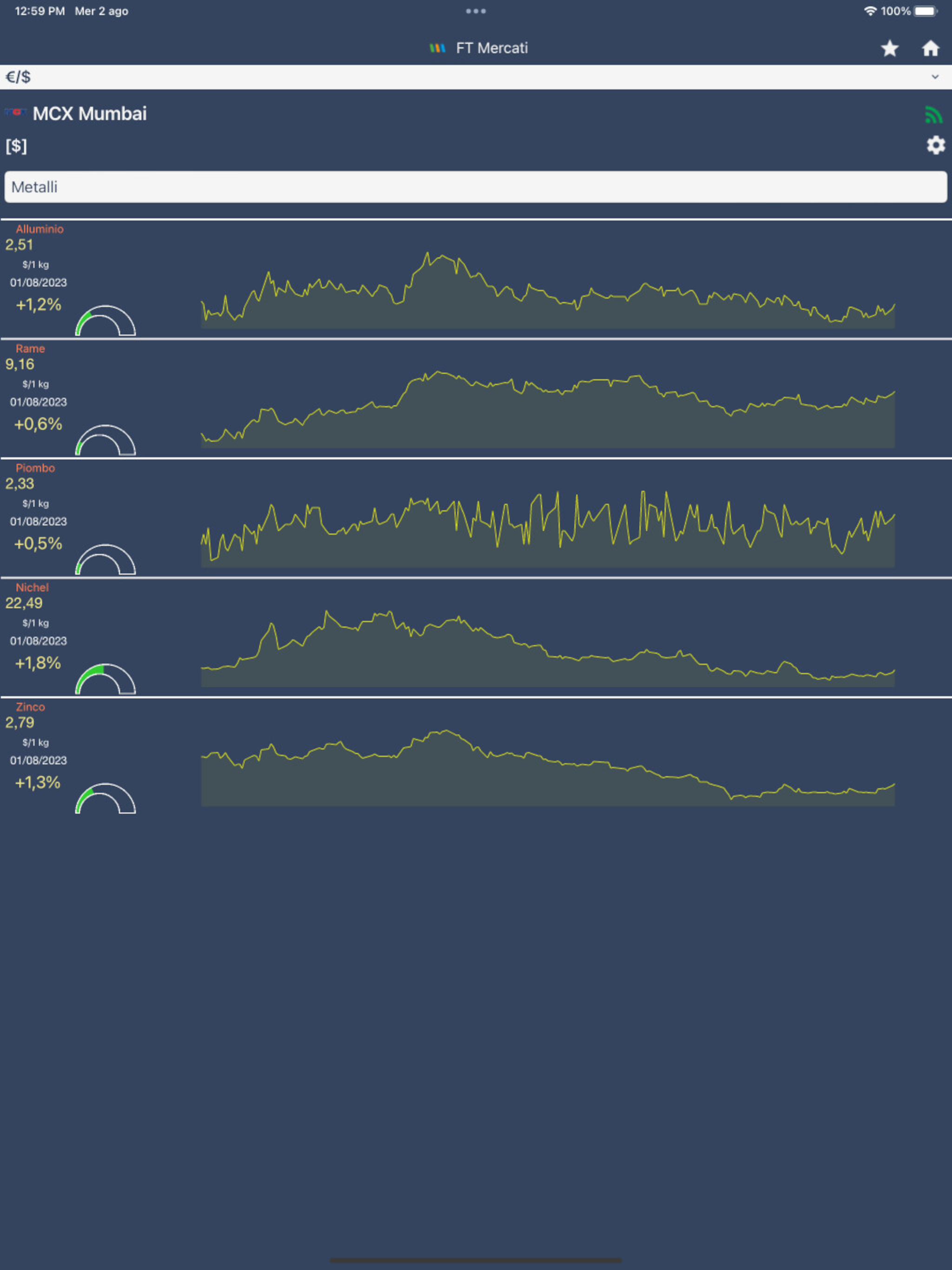Tap Rame price 9,16
The height and width of the screenshot is (1270, 952).
[20, 364]
